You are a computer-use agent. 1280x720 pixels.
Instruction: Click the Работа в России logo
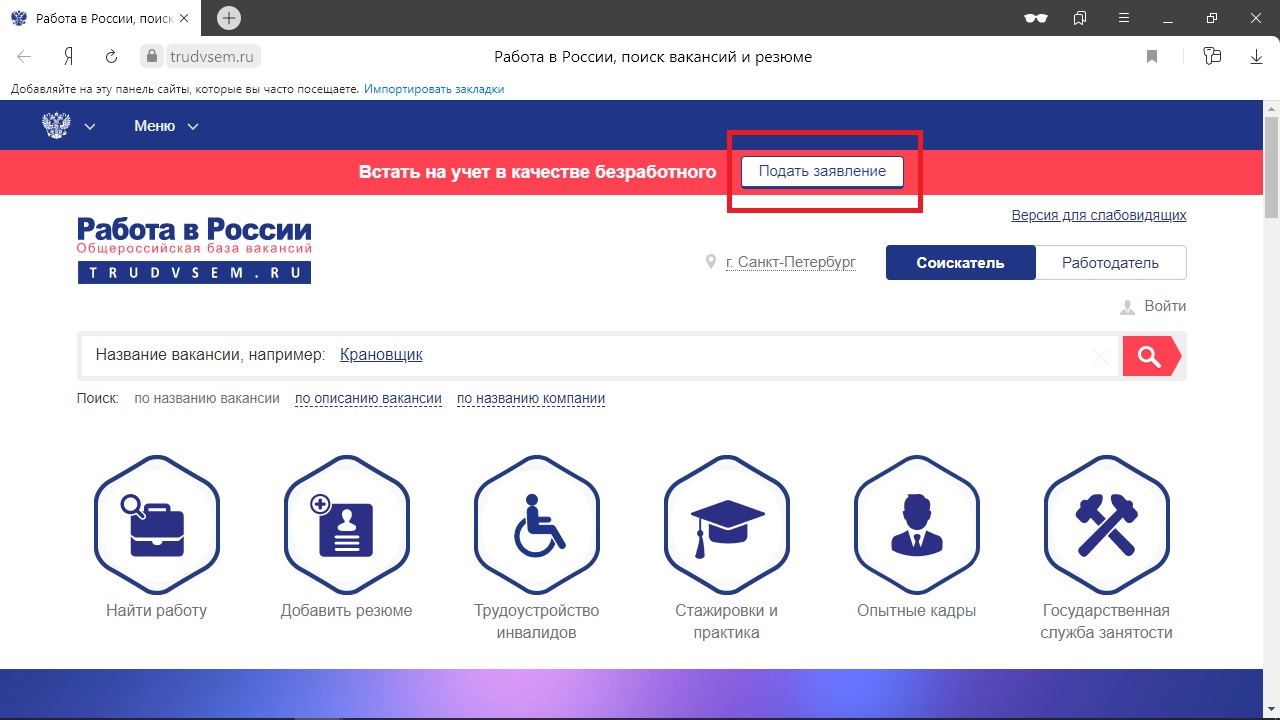pyautogui.click(x=194, y=250)
